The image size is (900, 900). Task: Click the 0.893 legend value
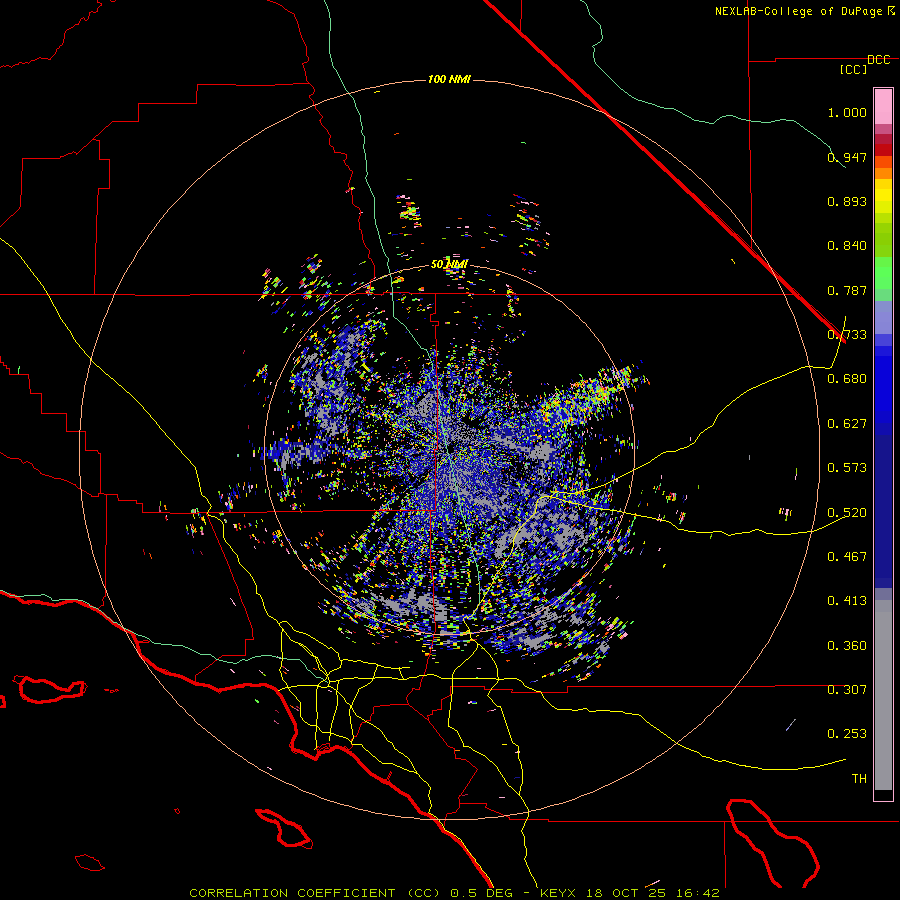[847, 201]
